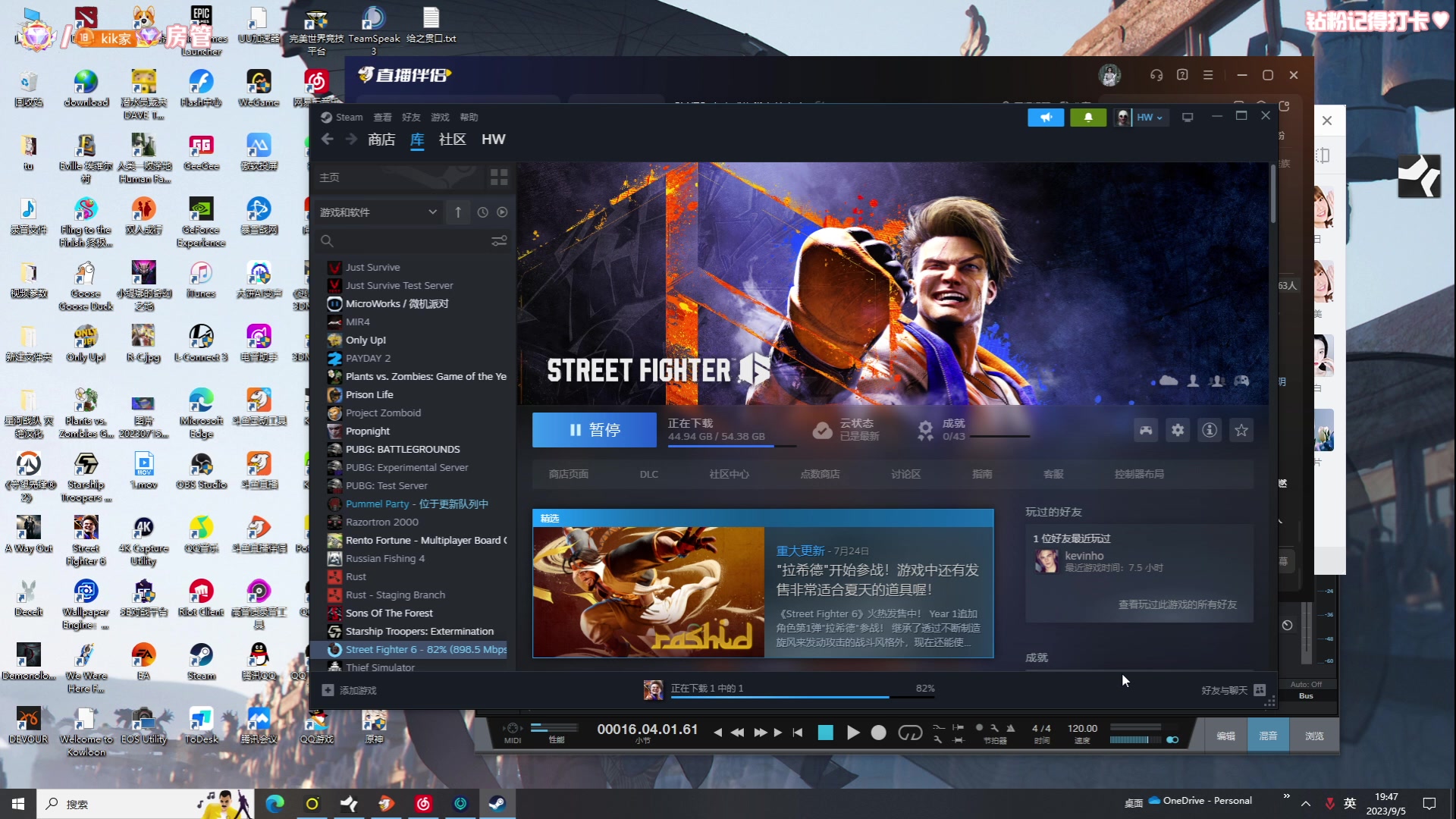Open support headset icon in 直播伴侣
Screen dimensions: 1456x819
pyautogui.click(x=1156, y=75)
